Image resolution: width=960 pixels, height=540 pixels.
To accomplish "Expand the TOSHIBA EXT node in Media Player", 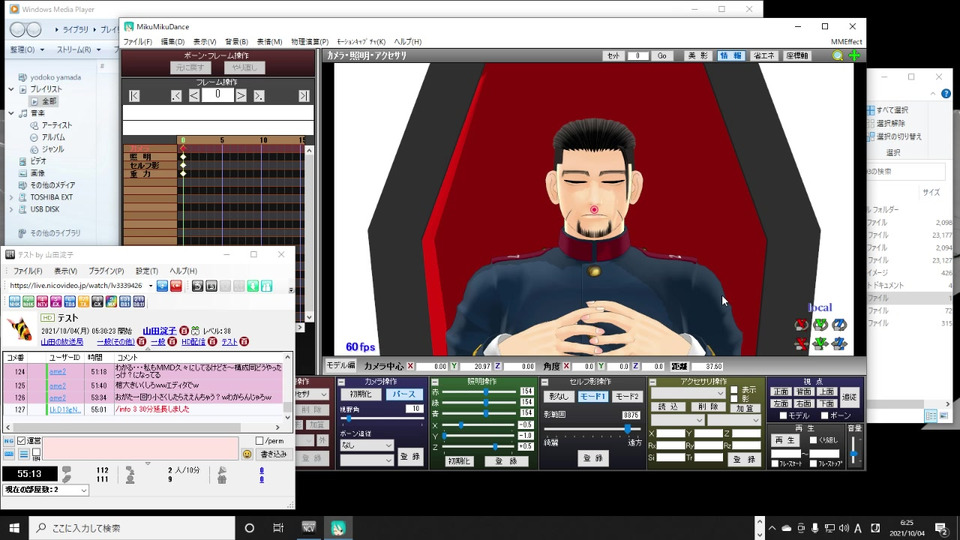I will (11, 197).
